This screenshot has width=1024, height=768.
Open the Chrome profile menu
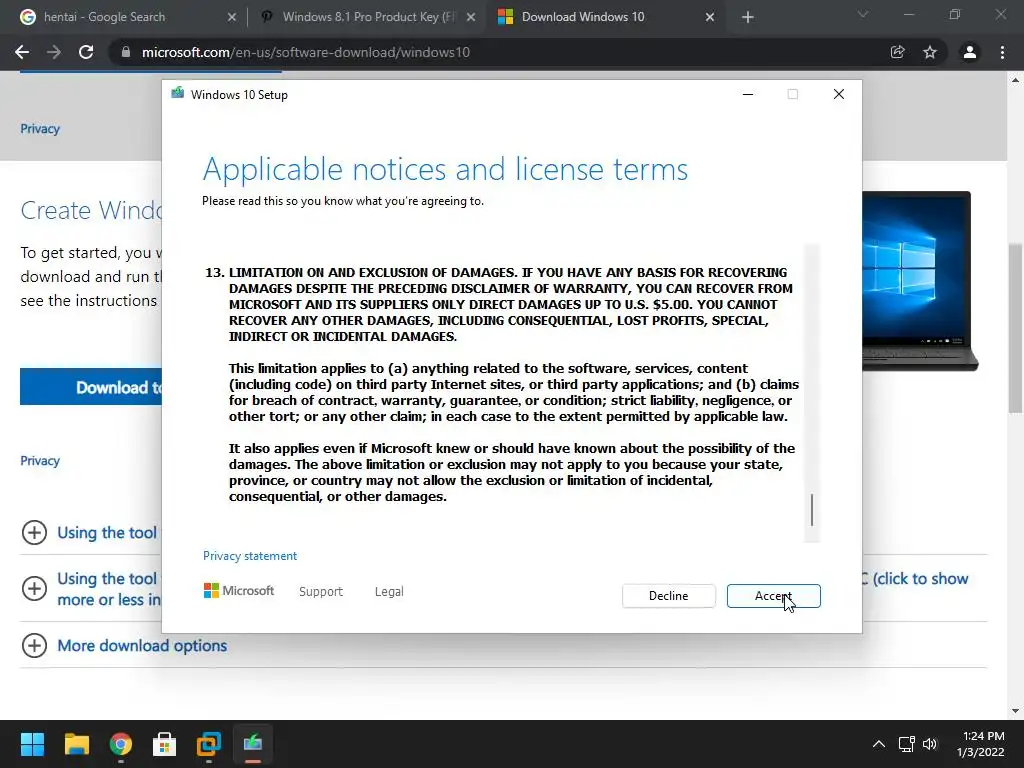(x=970, y=52)
